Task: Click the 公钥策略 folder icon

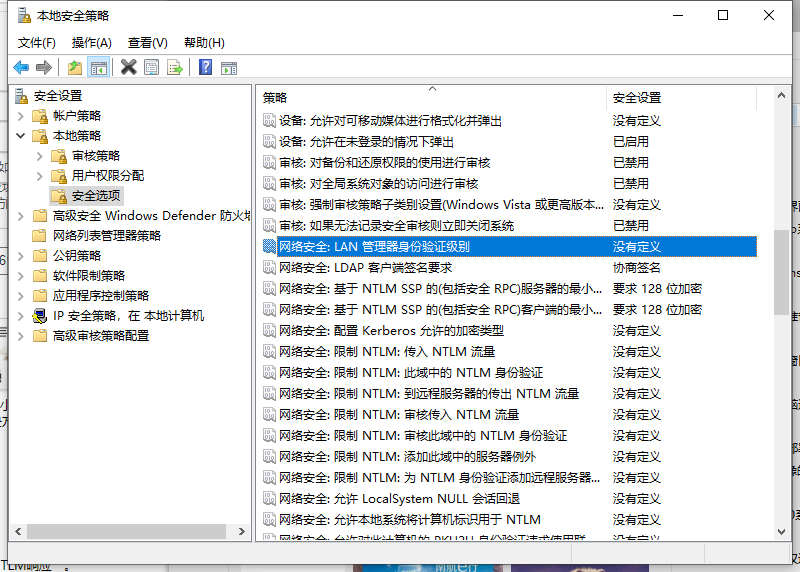Action: 40,256
